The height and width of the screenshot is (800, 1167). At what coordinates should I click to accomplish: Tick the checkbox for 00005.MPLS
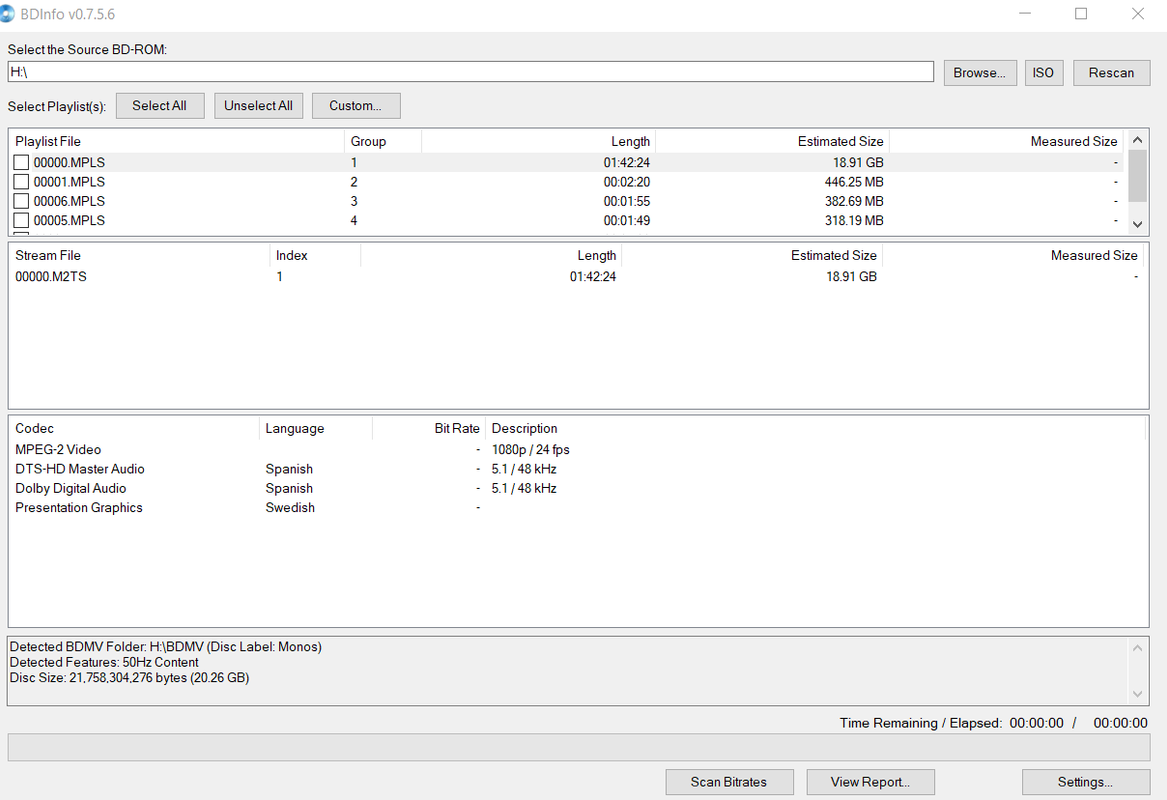point(21,220)
